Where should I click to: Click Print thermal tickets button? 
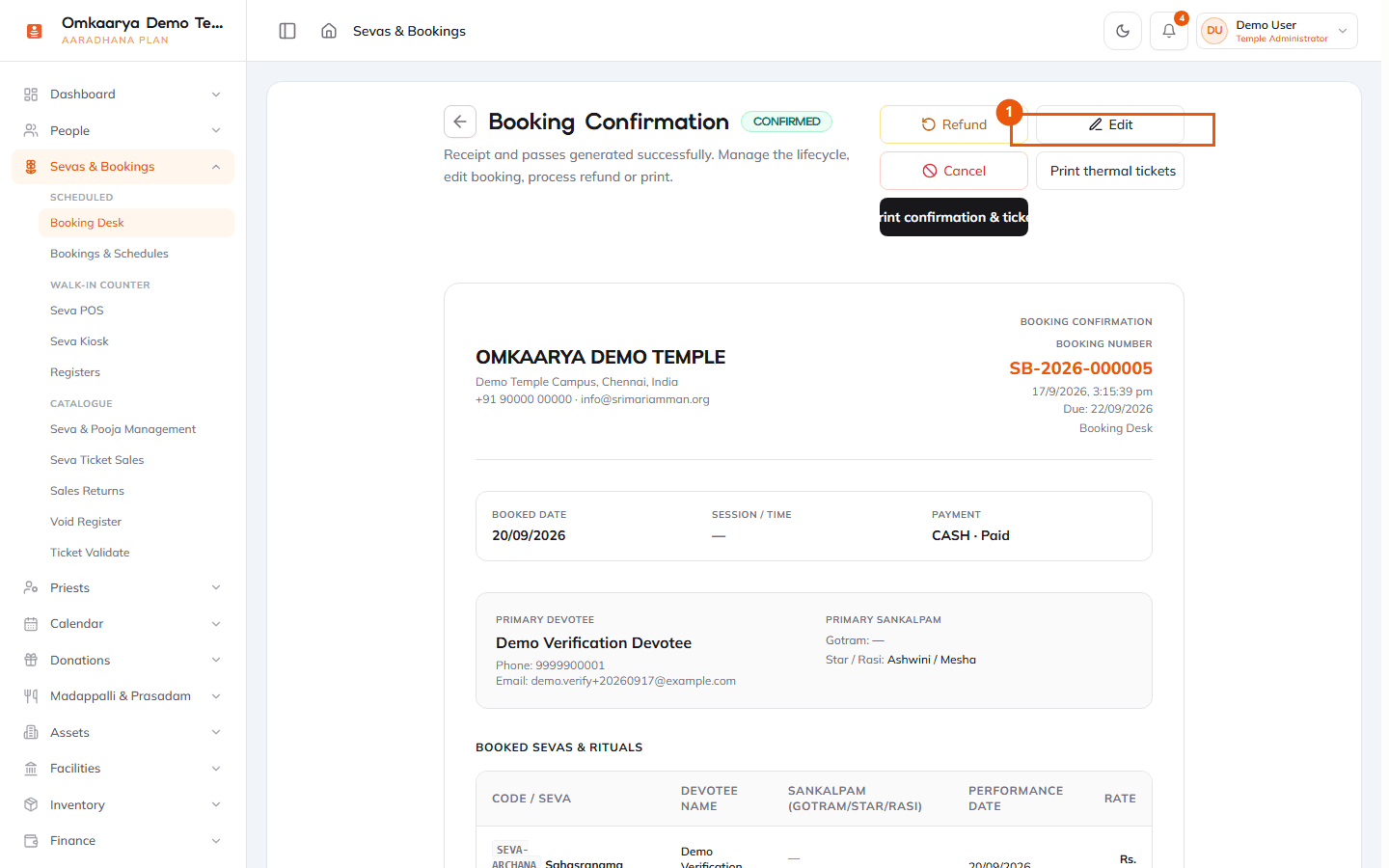1110,171
